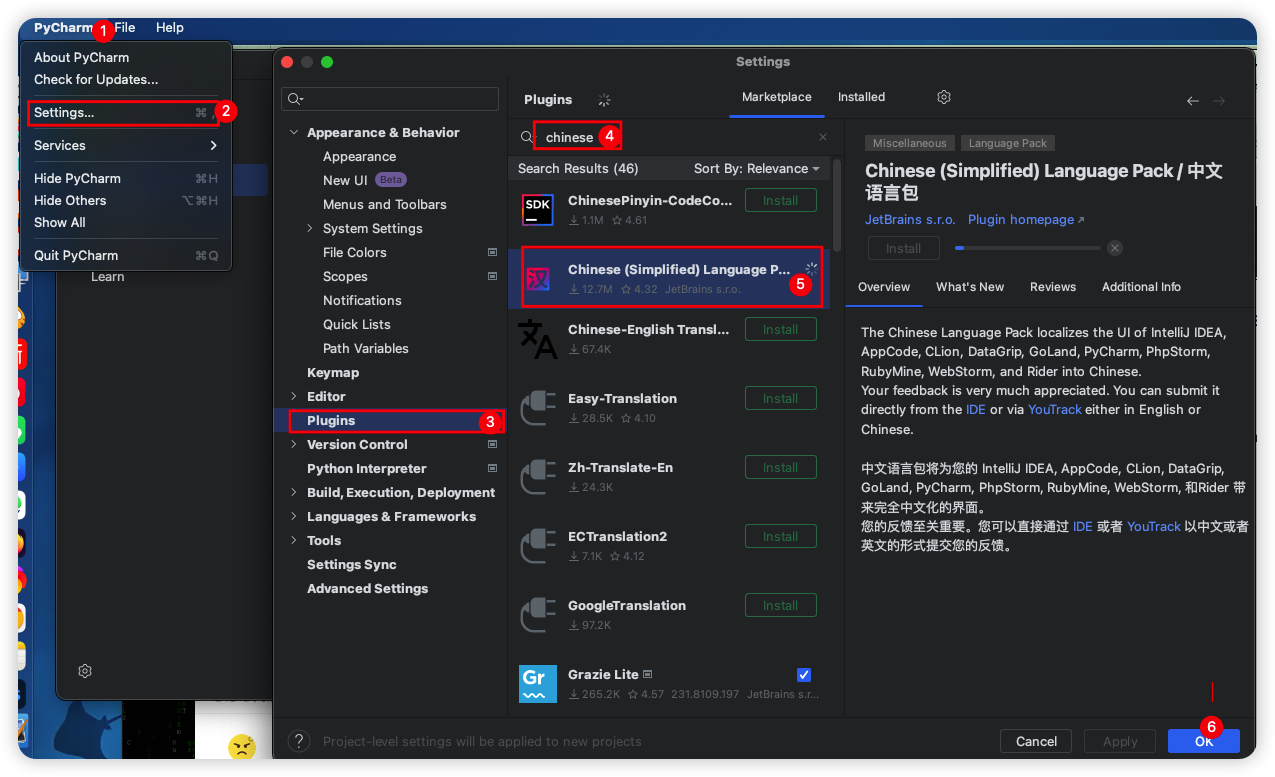Screen dimensions: 1275x777
Task: Uncheck the Grazie Lite enabled checkbox
Action: 804,675
